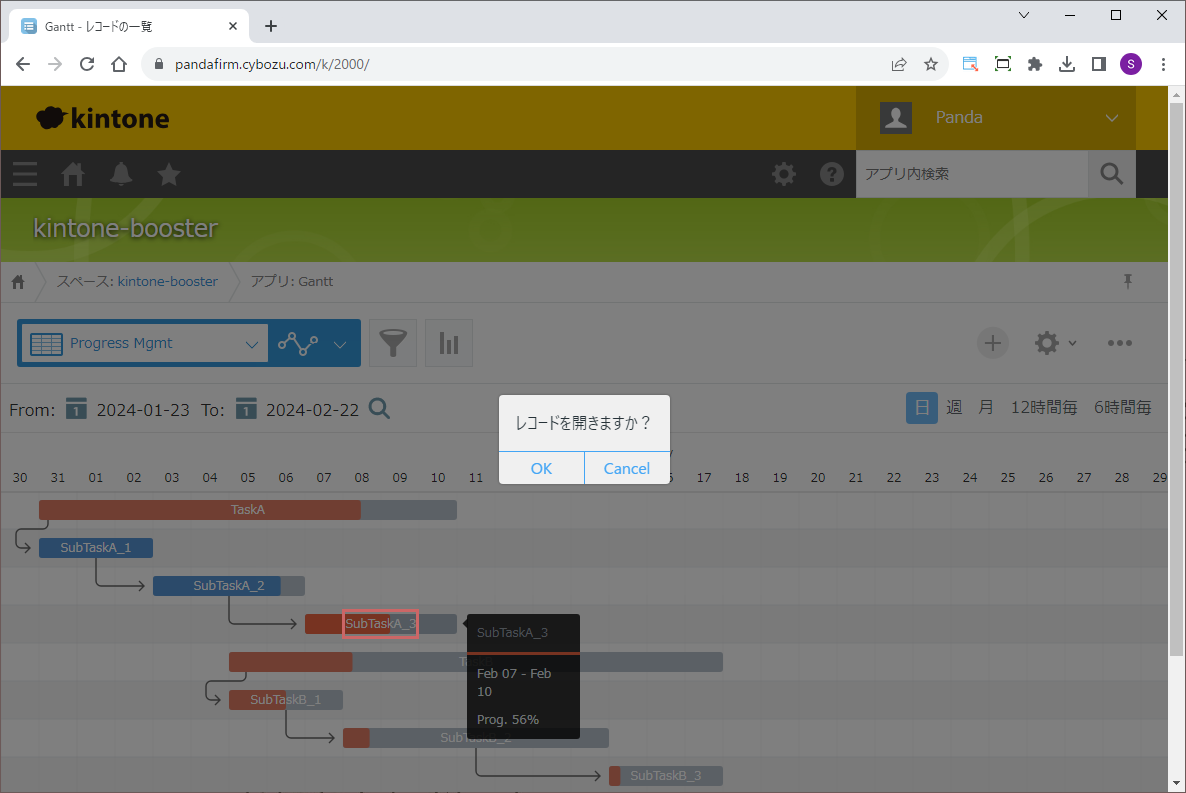Switch timeline scale to 週

(x=954, y=408)
